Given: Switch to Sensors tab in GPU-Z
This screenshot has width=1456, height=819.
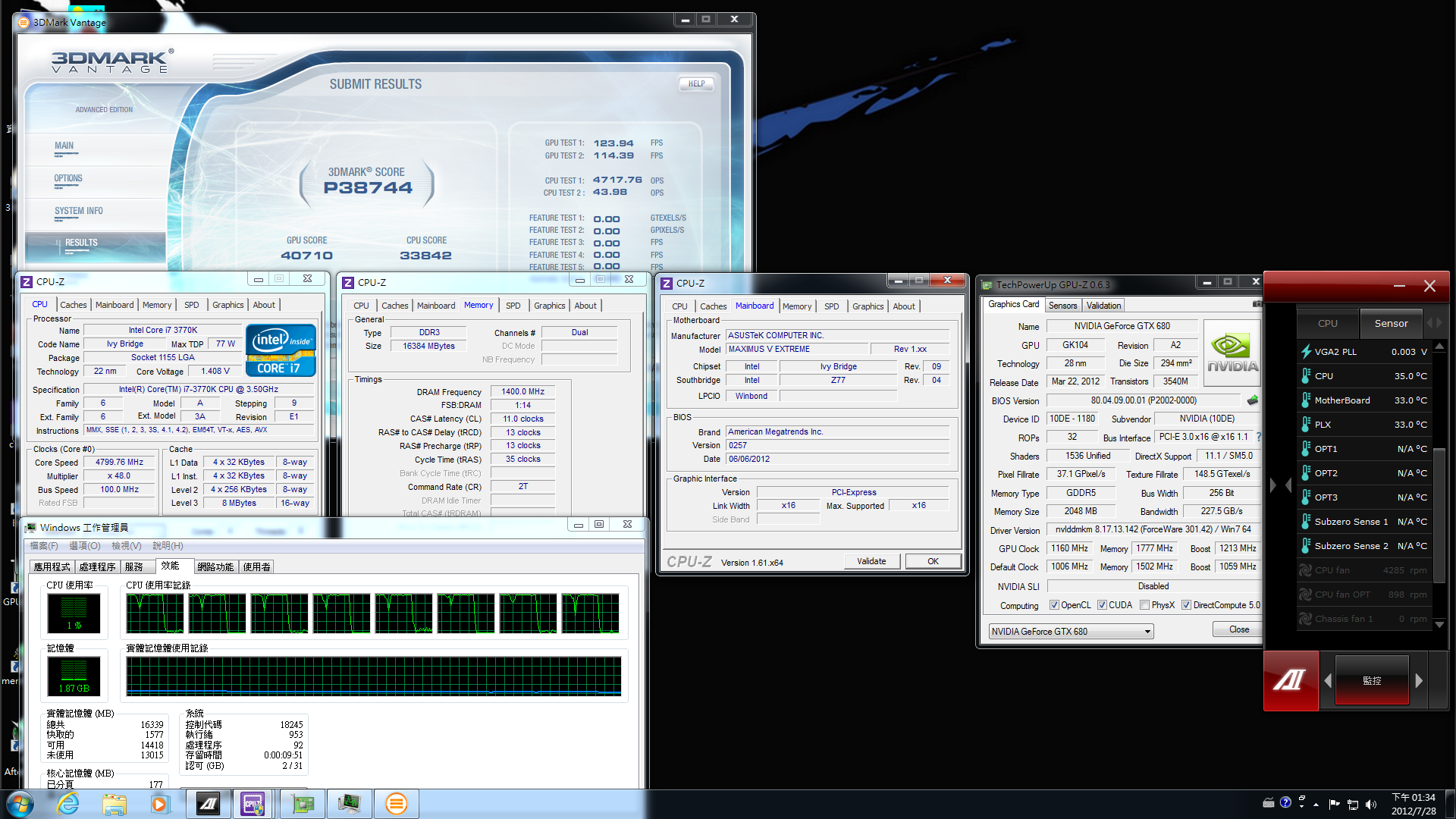Looking at the screenshot, I should pos(1062,306).
